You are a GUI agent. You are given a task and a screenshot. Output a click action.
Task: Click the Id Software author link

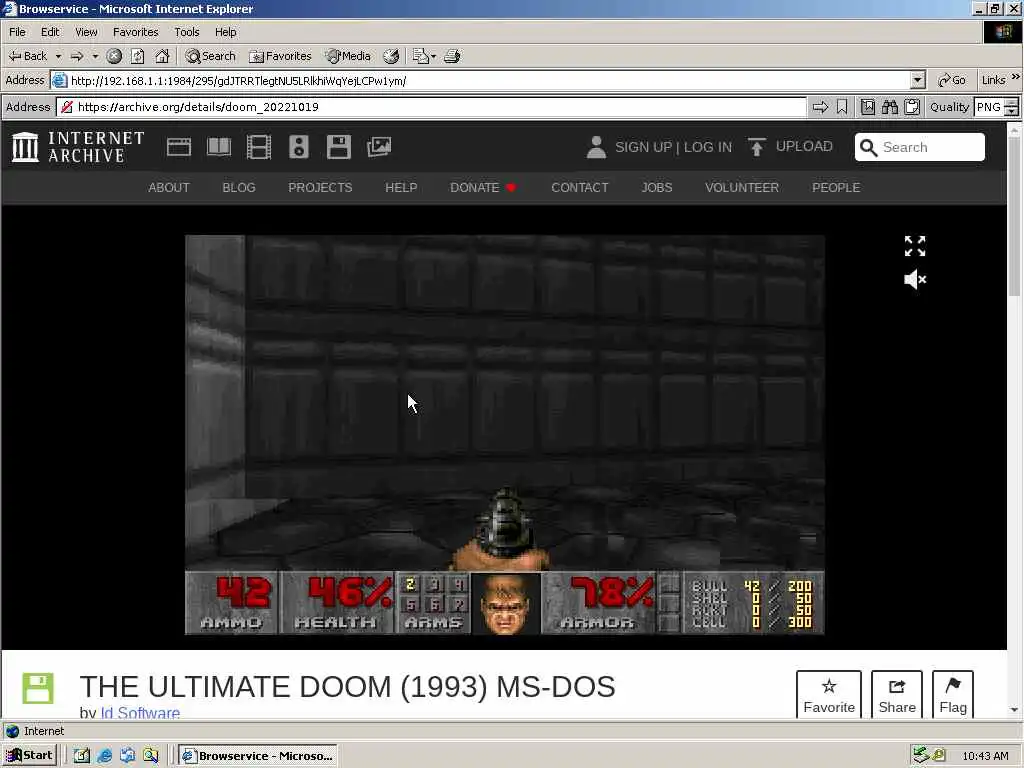point(140,712)
